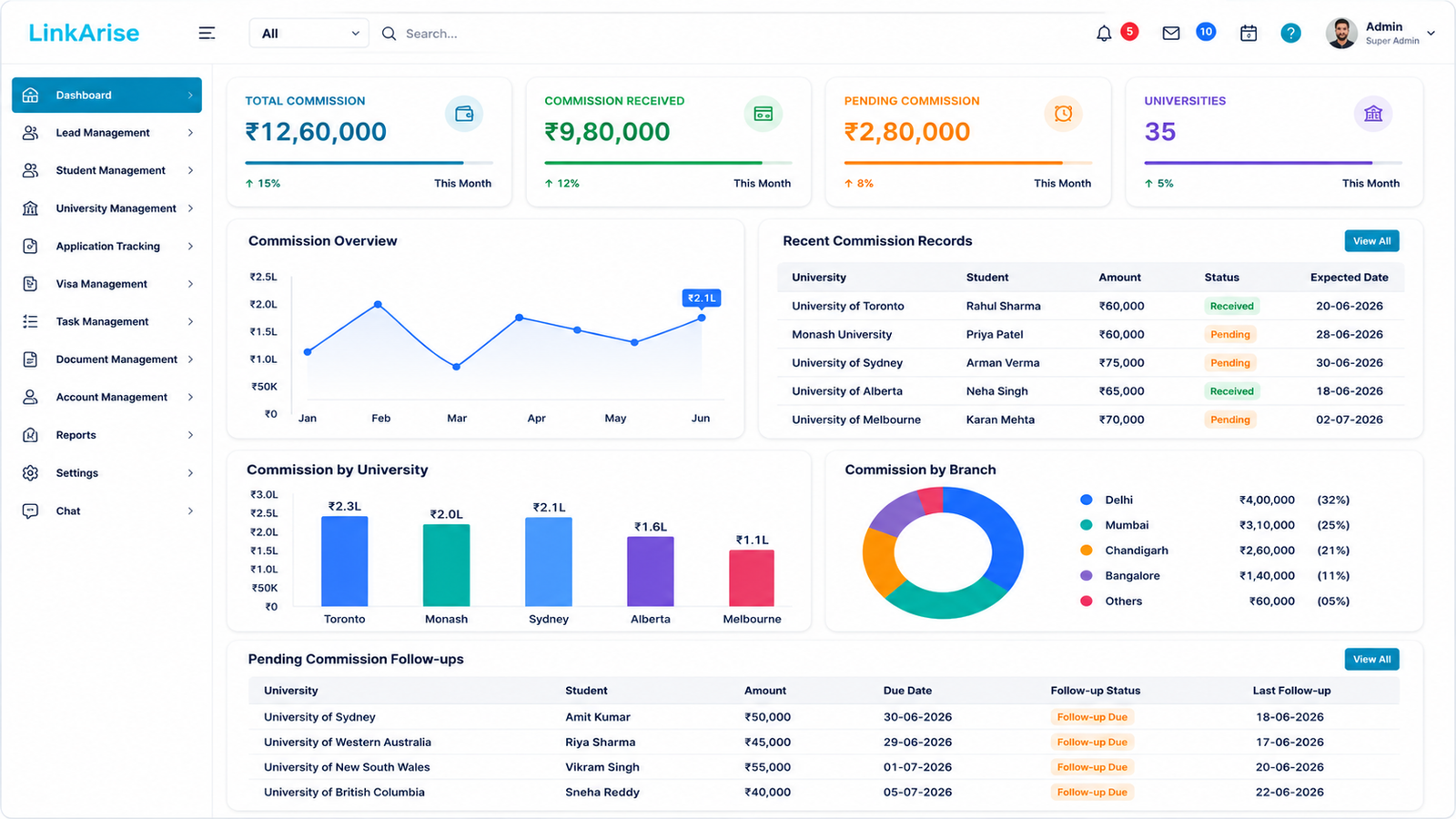Open the calendar icon in header
Viewport: 1456px width, 819px height.
1249,34
